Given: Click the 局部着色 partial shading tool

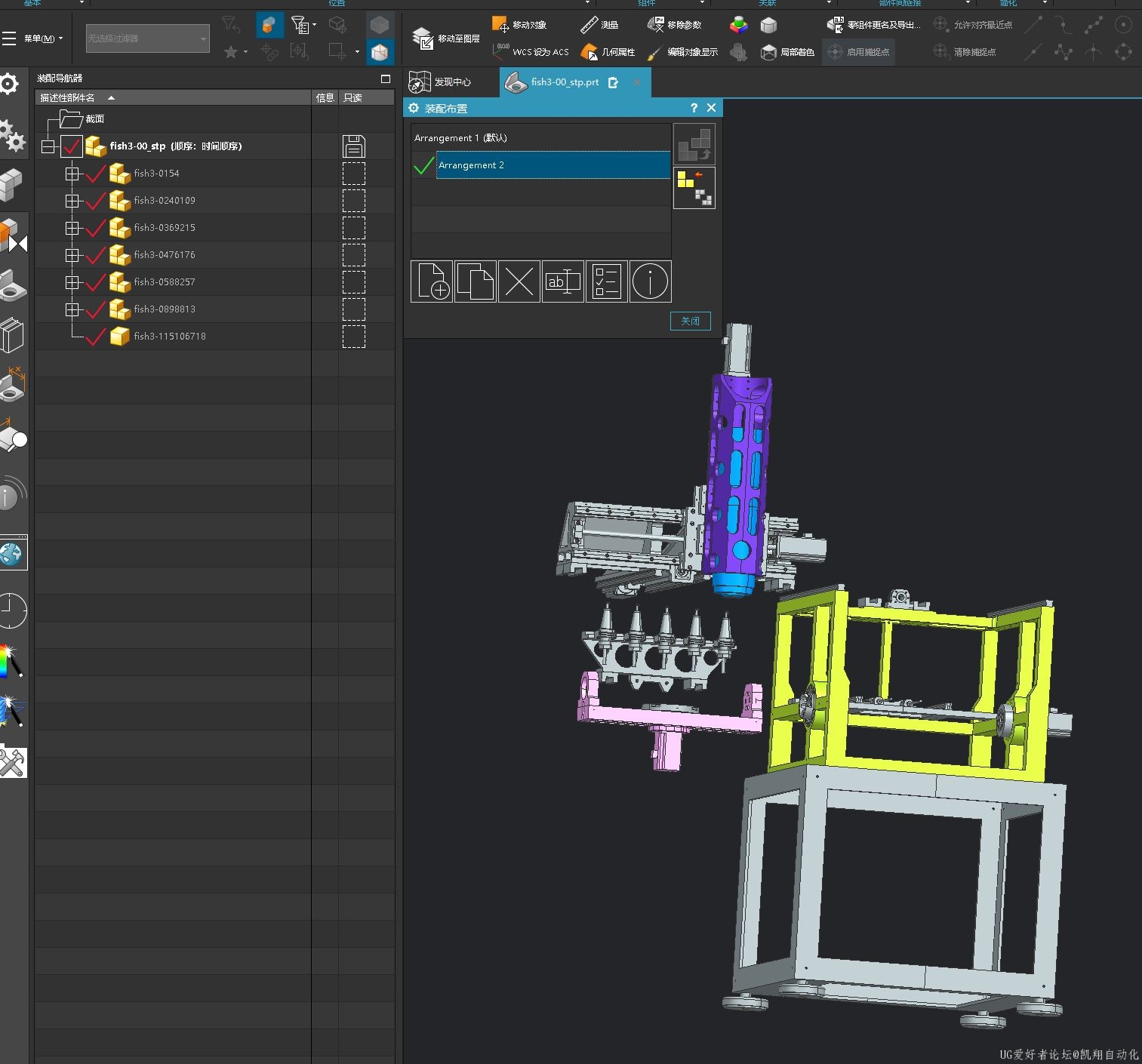Looking at the screenshot, I should coord(787,52).
